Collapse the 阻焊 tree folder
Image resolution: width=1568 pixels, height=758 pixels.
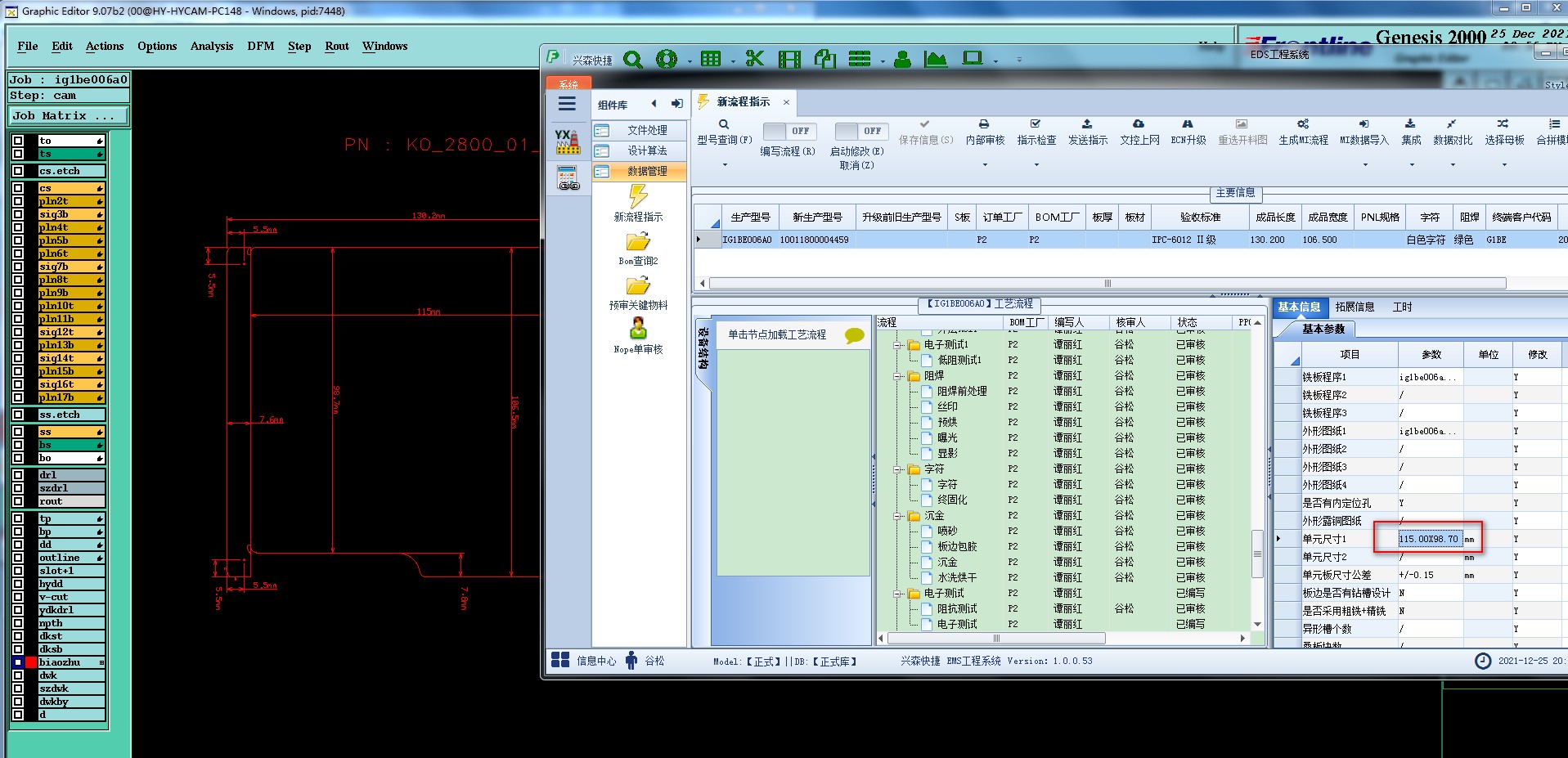pyautogui.click(x=898, y=376)
